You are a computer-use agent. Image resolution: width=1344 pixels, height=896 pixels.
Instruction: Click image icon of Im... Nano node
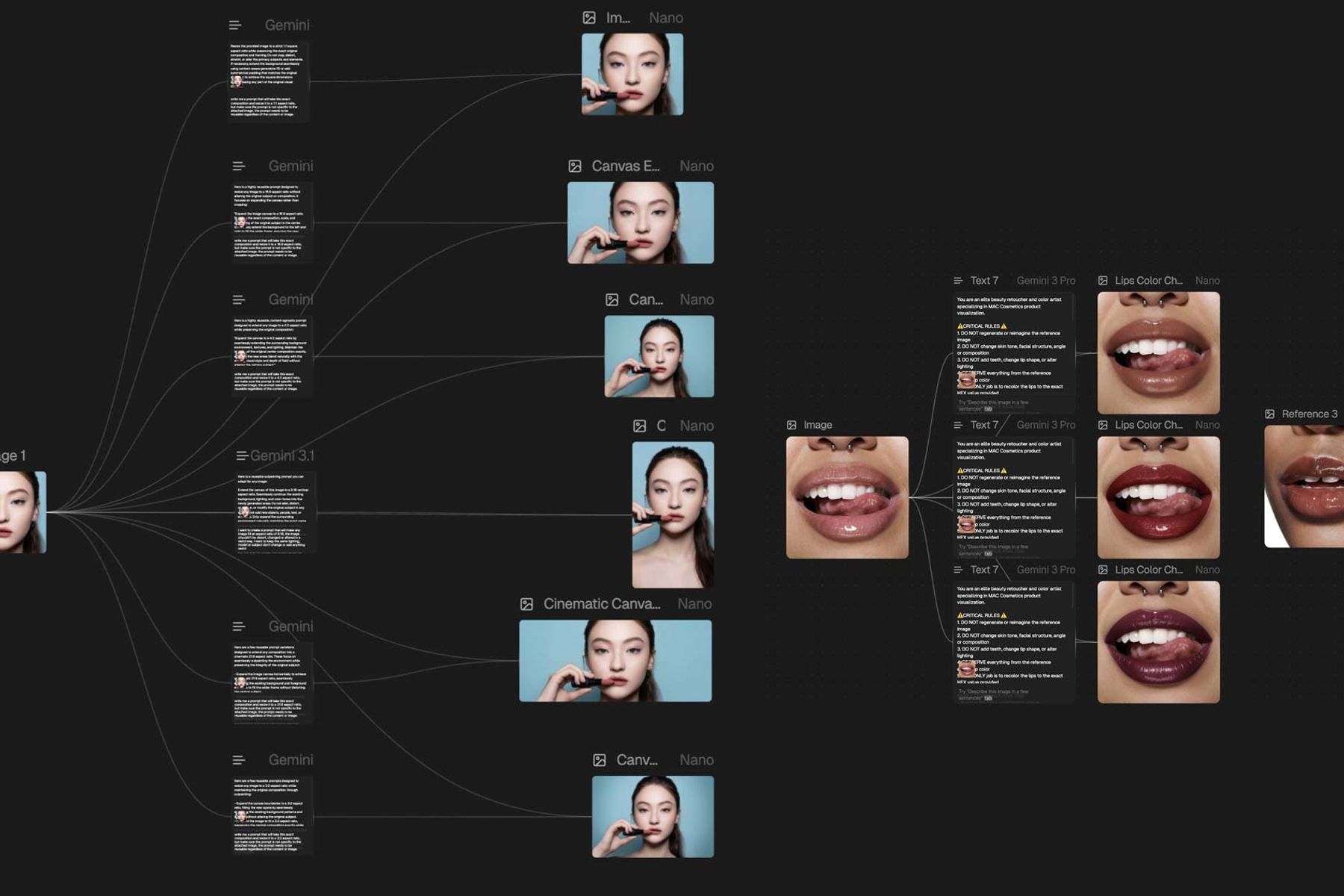[x=589, y=18]
